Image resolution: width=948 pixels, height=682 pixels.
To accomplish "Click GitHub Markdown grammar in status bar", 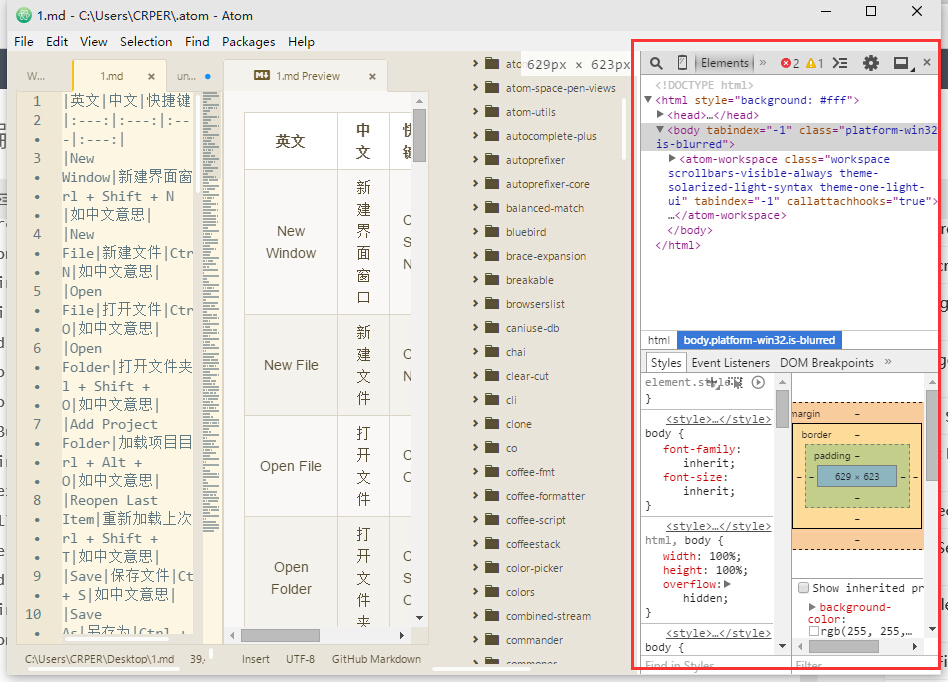I will pyautogui.click(x=376, y=659).
